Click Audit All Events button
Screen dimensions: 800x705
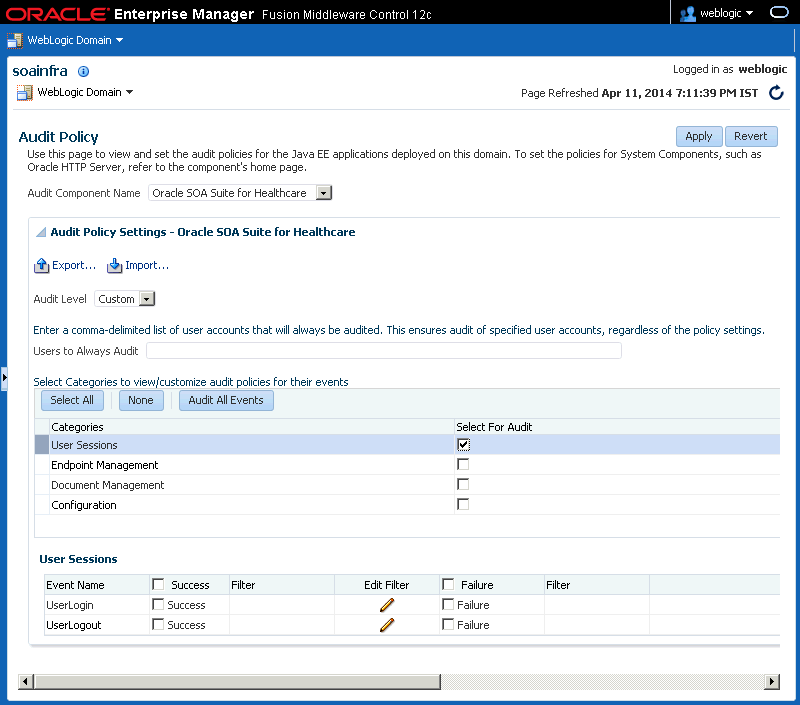226,400
